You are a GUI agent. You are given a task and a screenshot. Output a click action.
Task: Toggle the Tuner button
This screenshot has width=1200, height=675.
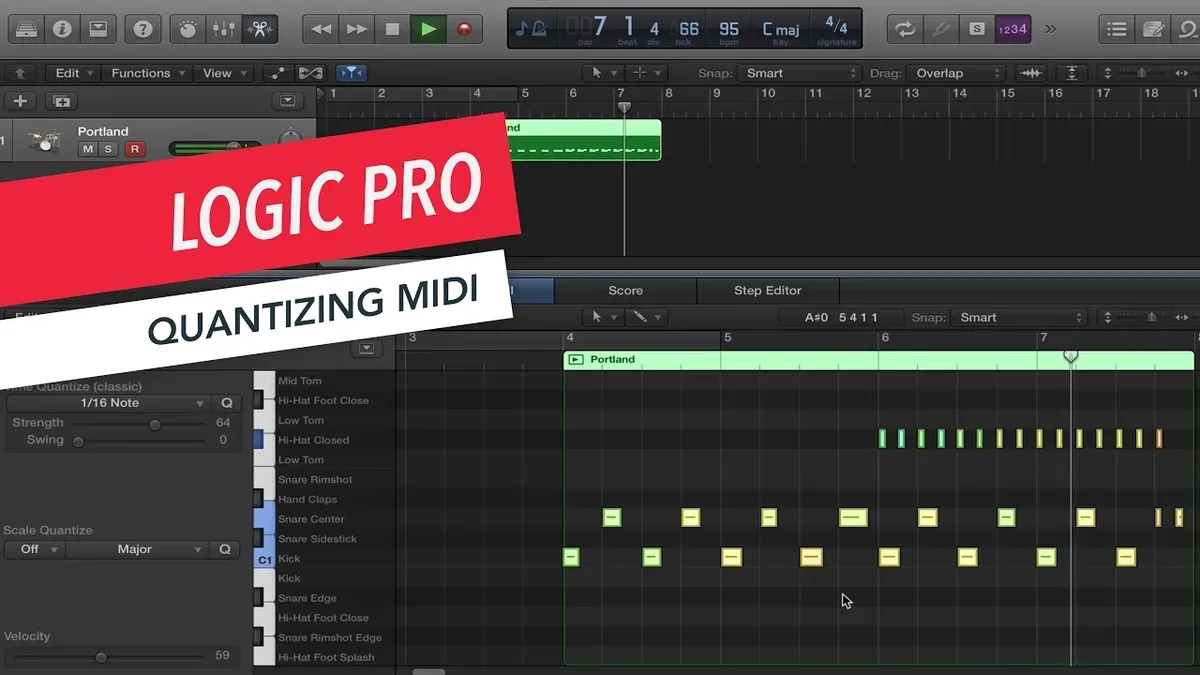(940, 29)
